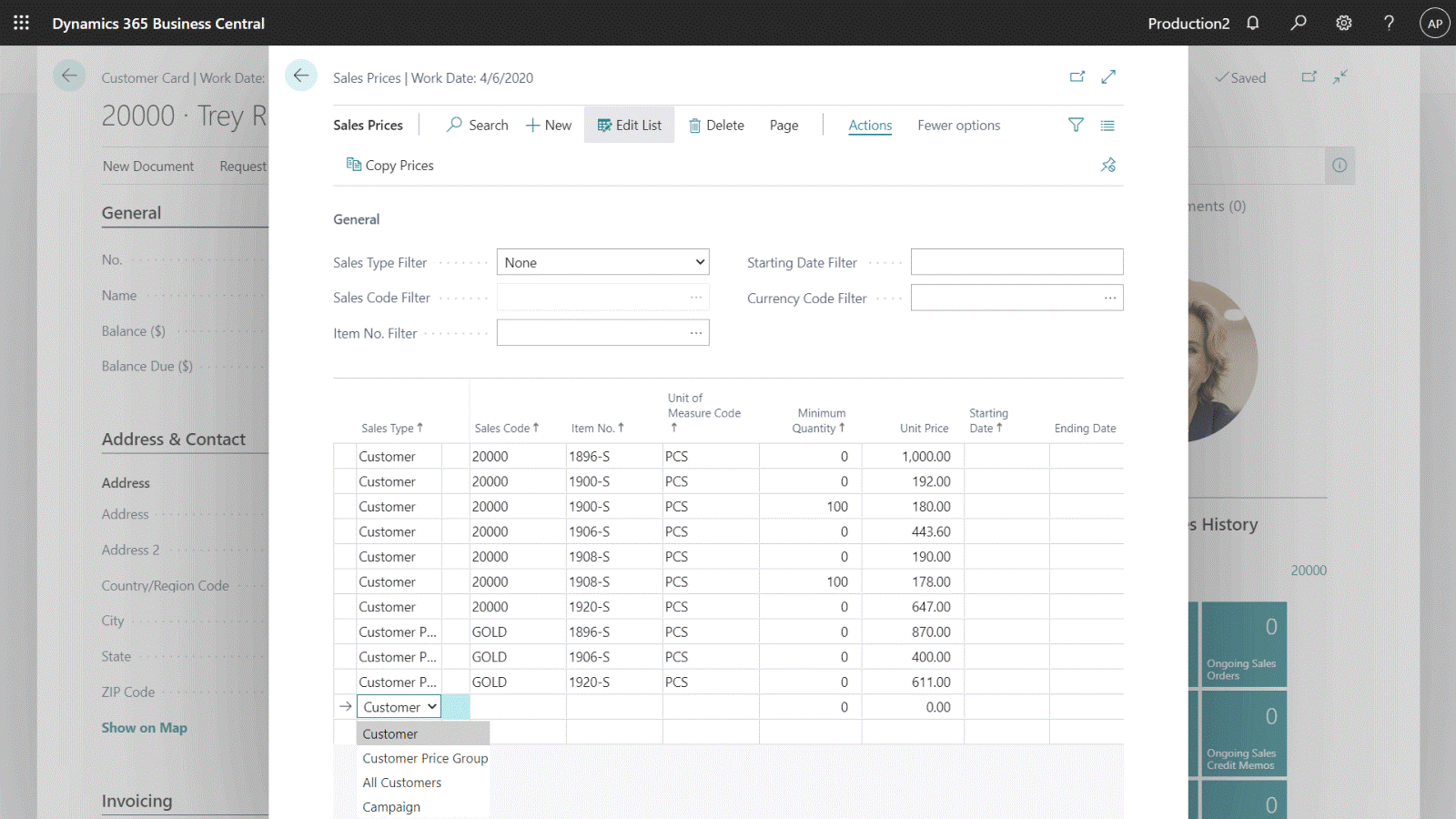
Task: Expand Sales Prices page to full screen
Action: [1108, 77]
